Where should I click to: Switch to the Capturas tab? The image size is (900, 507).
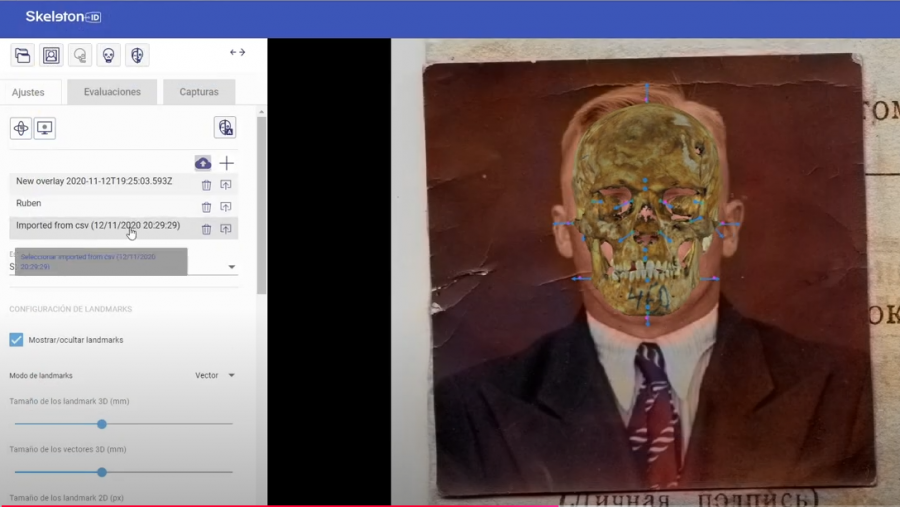(x=199, y=92)
